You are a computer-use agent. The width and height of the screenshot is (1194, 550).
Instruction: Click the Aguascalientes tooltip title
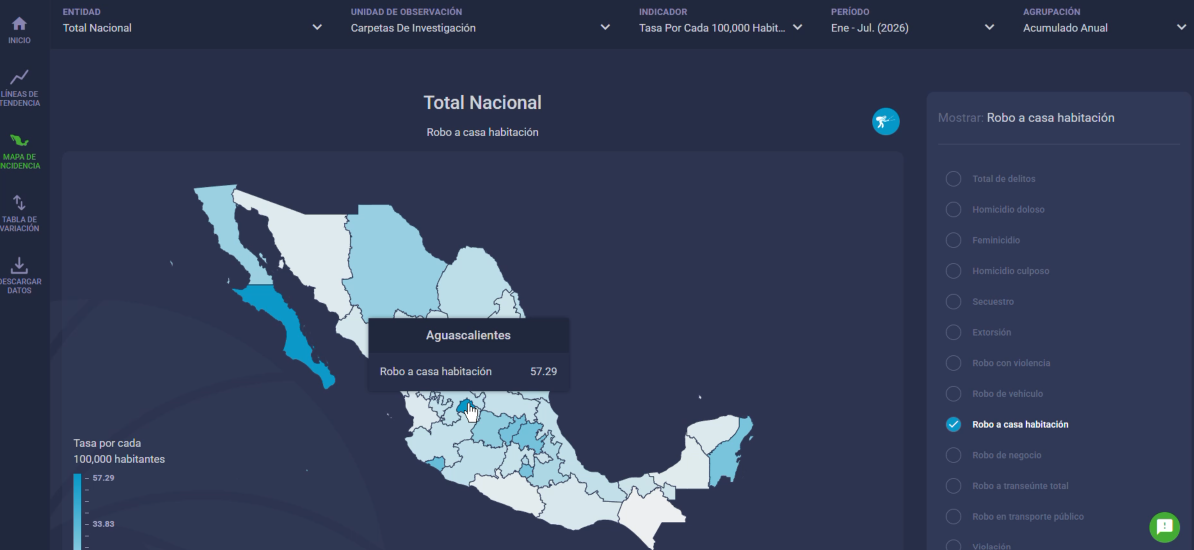click(468, 335)
